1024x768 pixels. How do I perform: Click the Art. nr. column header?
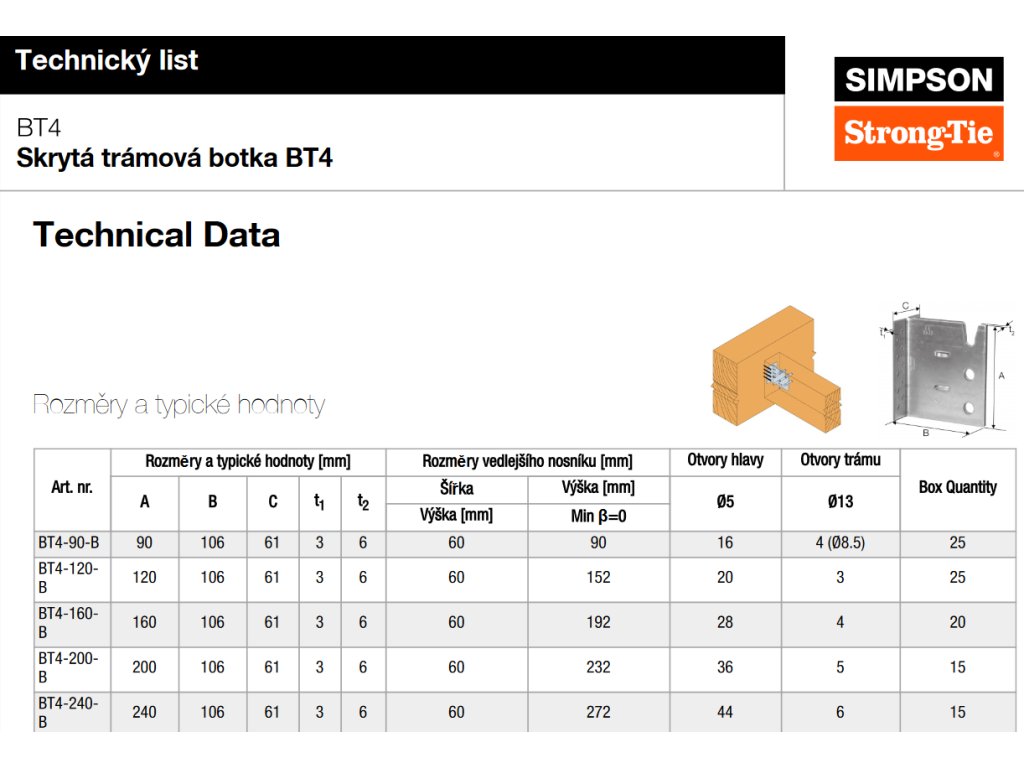click(x=72, y=488)
